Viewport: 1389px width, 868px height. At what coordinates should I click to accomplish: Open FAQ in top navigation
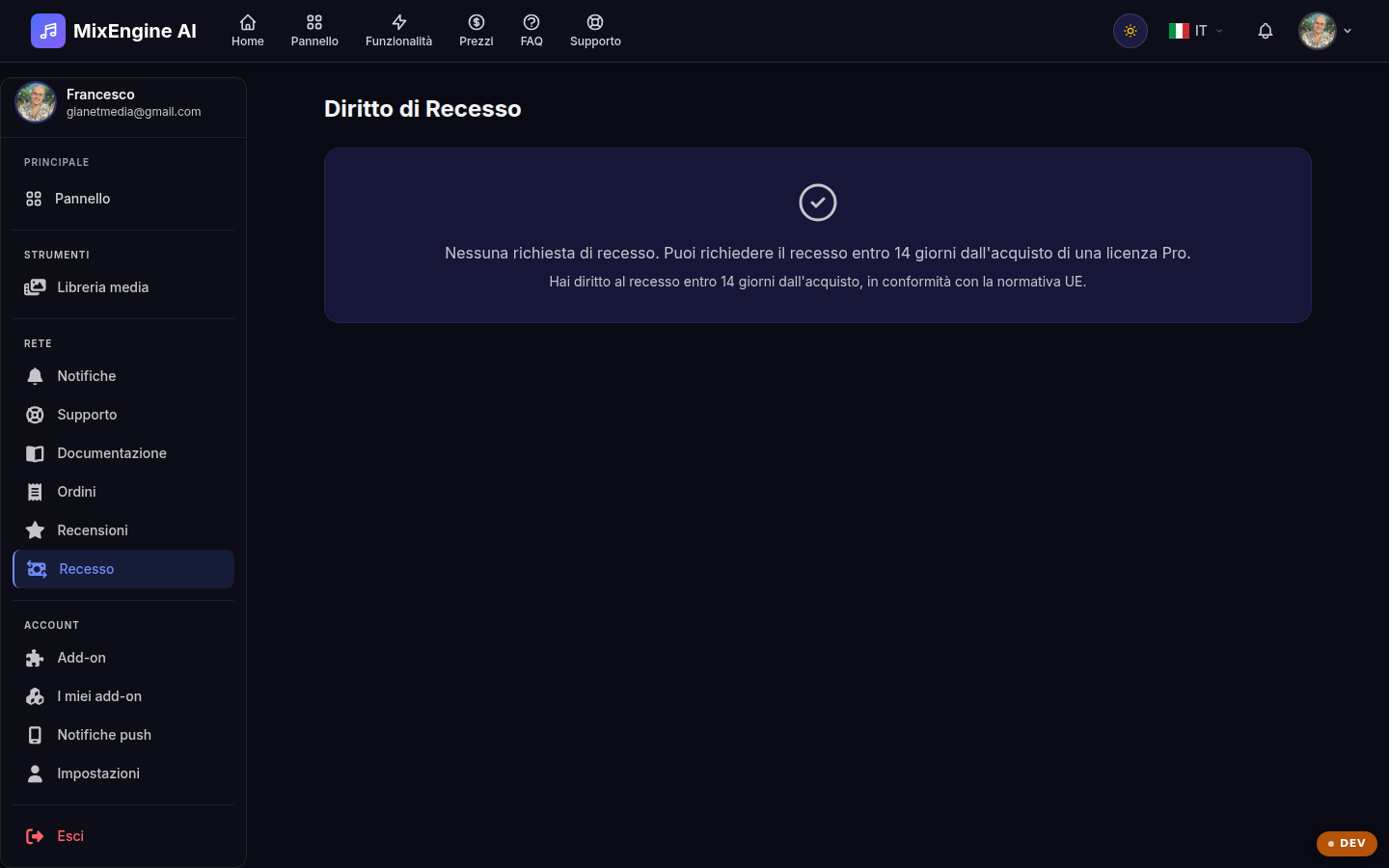(x=531, y=31)
